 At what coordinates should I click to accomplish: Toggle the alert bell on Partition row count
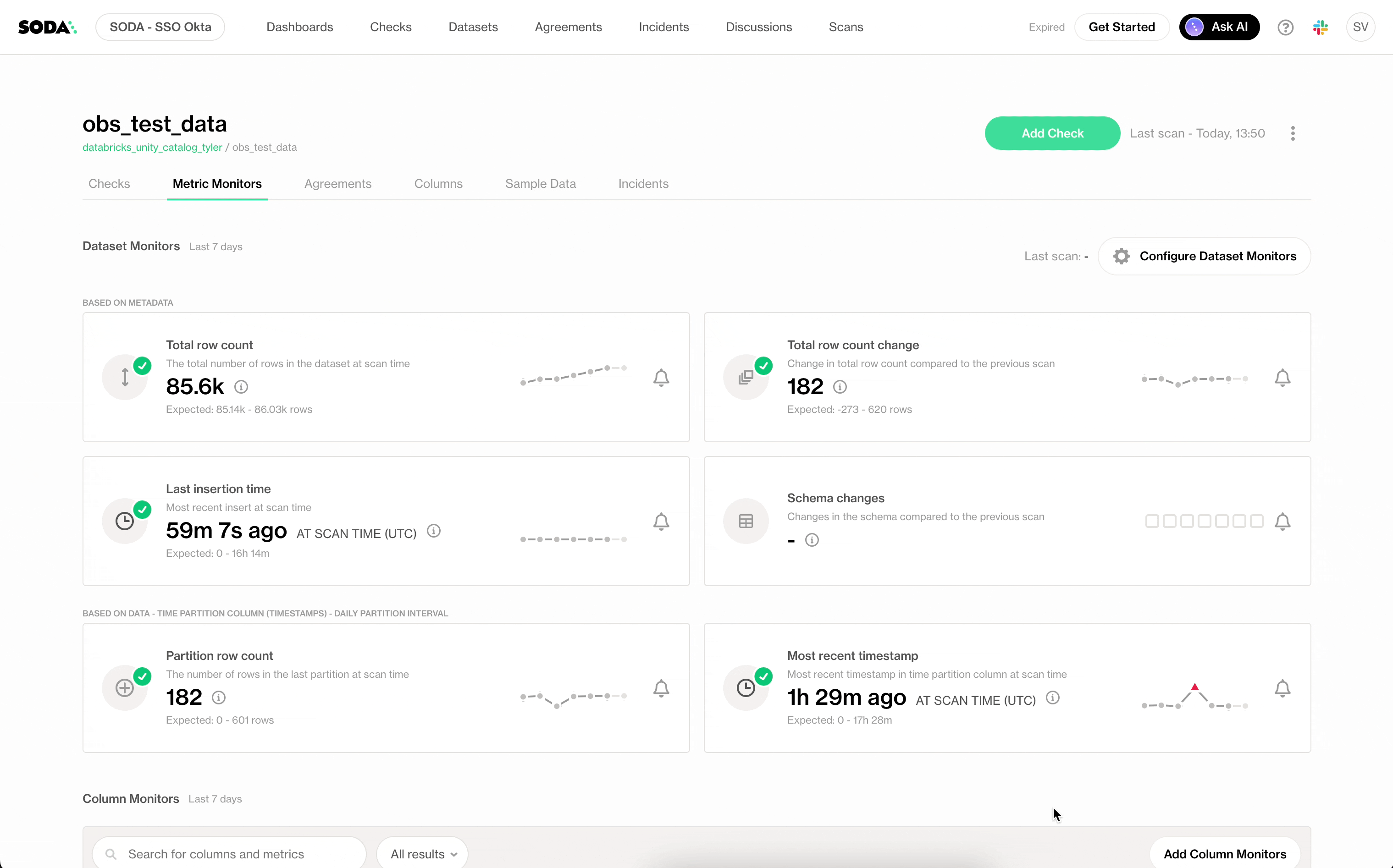661,688
